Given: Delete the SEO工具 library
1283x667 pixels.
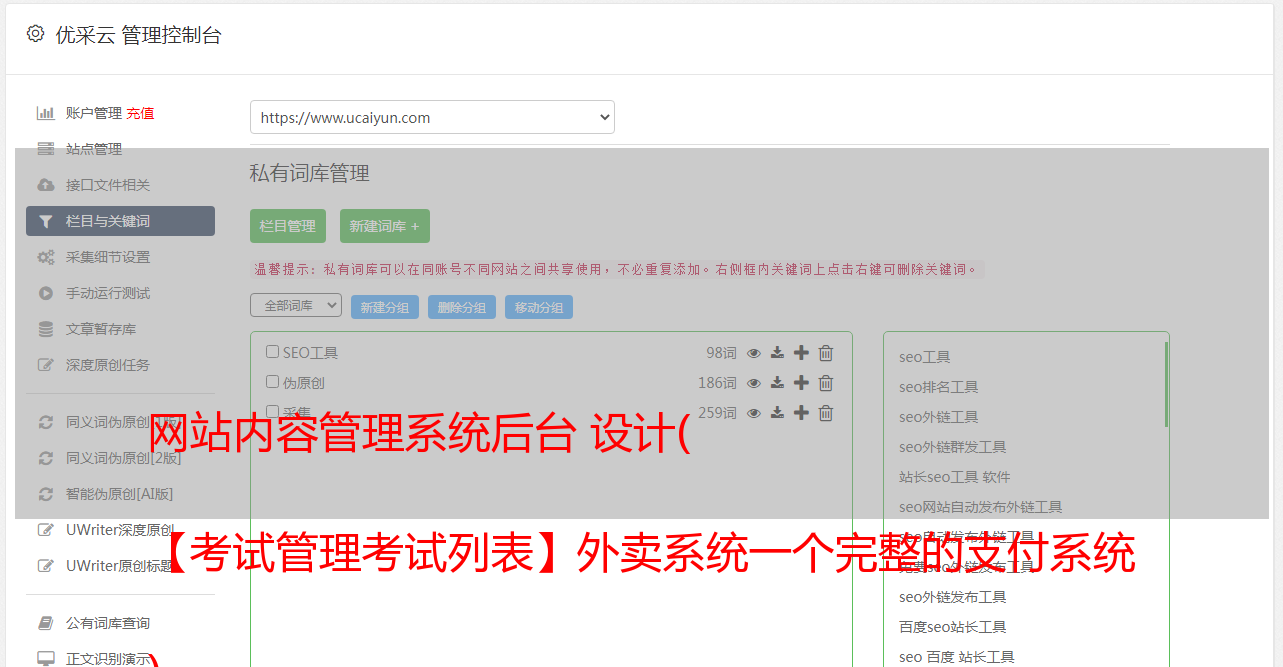Looking at the screenshot, I should [x=826, y=353].
